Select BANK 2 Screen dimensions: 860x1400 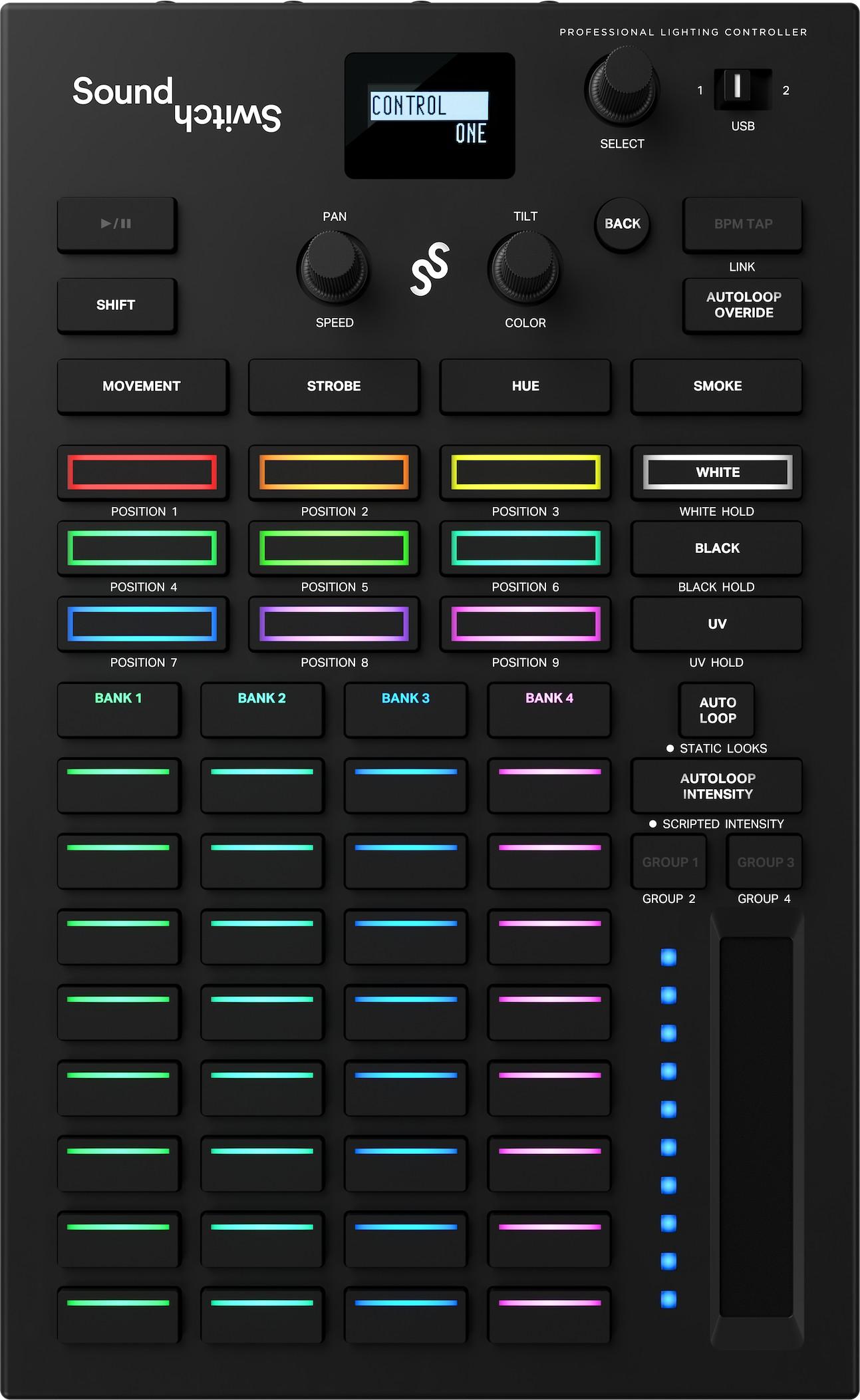click(x=262, y=710)
